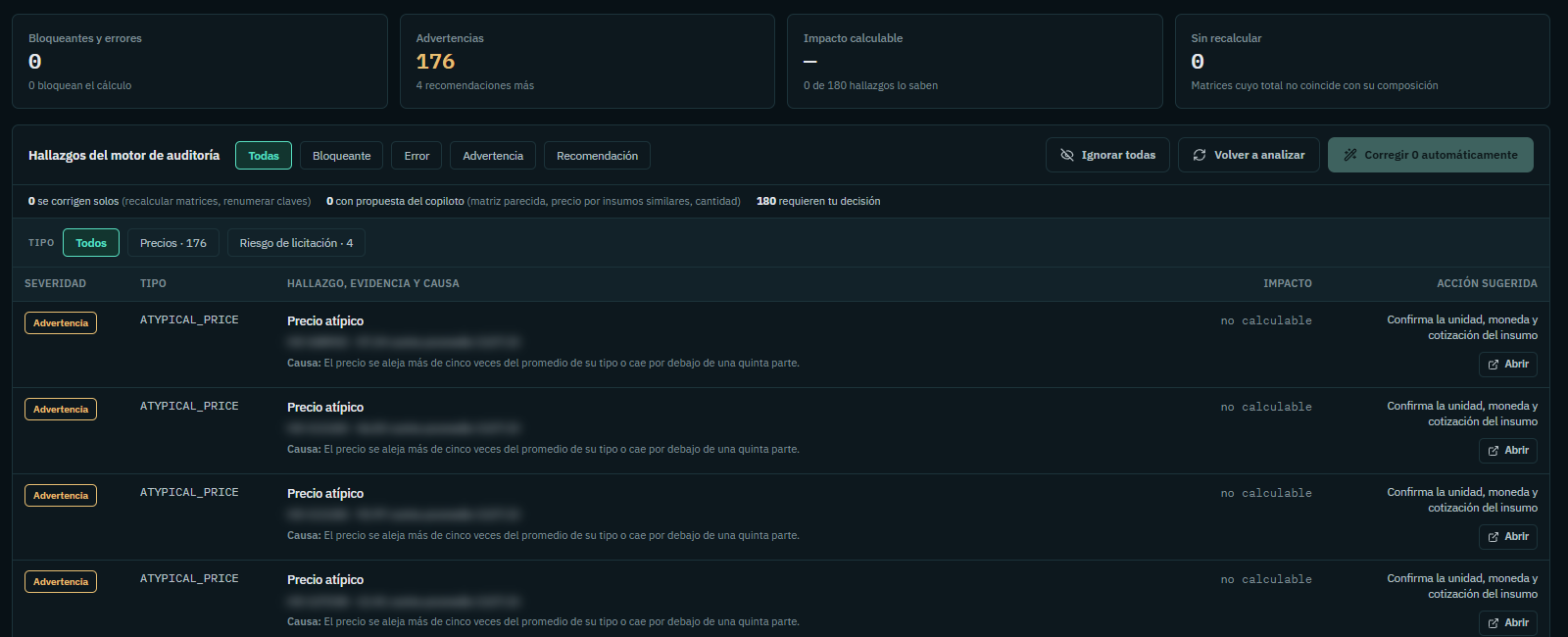Click the magic wand icon in Corregir automáticamente
This screenshot has height=637, width=1568.
1350,155
